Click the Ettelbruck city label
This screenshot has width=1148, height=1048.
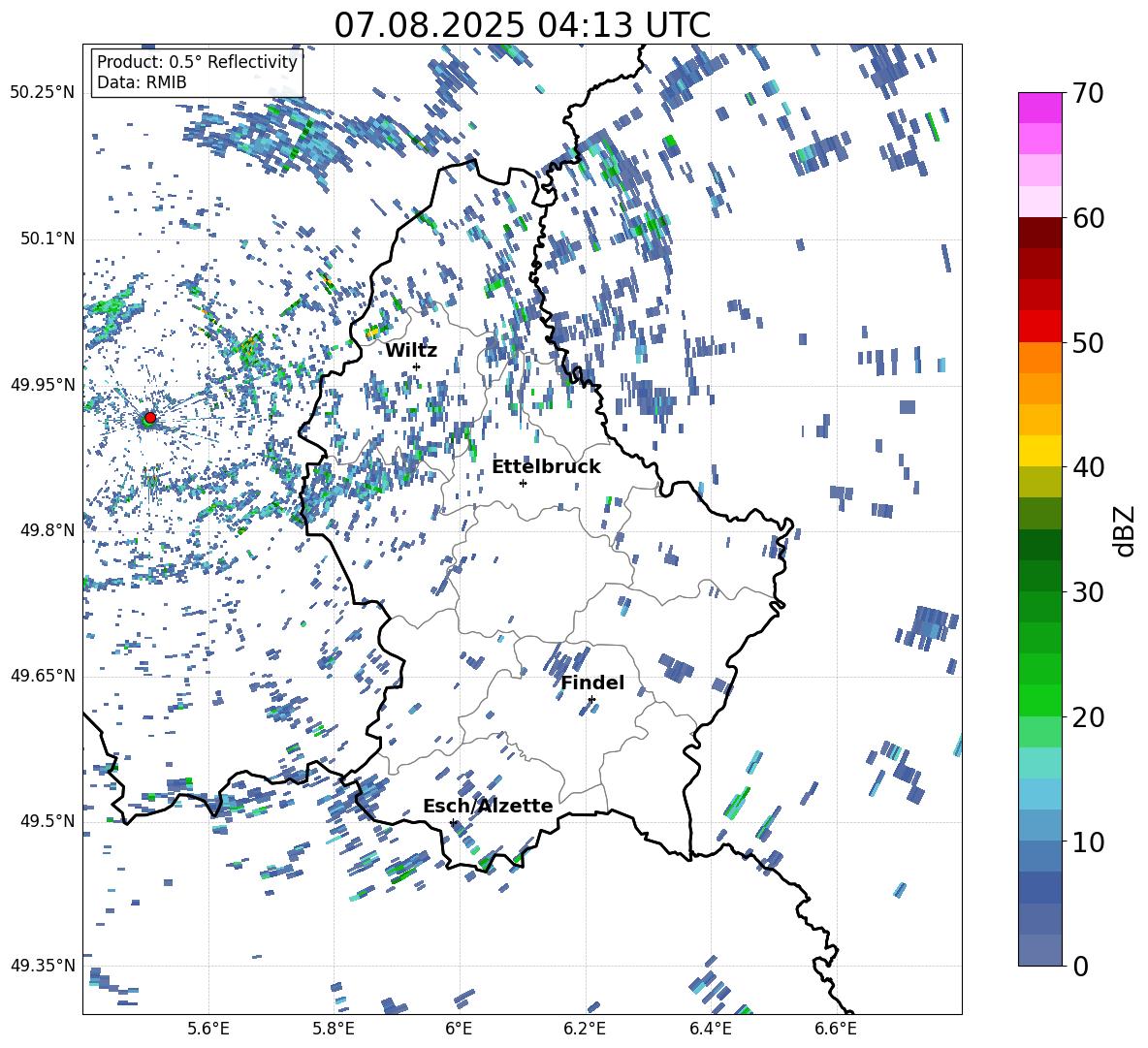tap(546, 467)
